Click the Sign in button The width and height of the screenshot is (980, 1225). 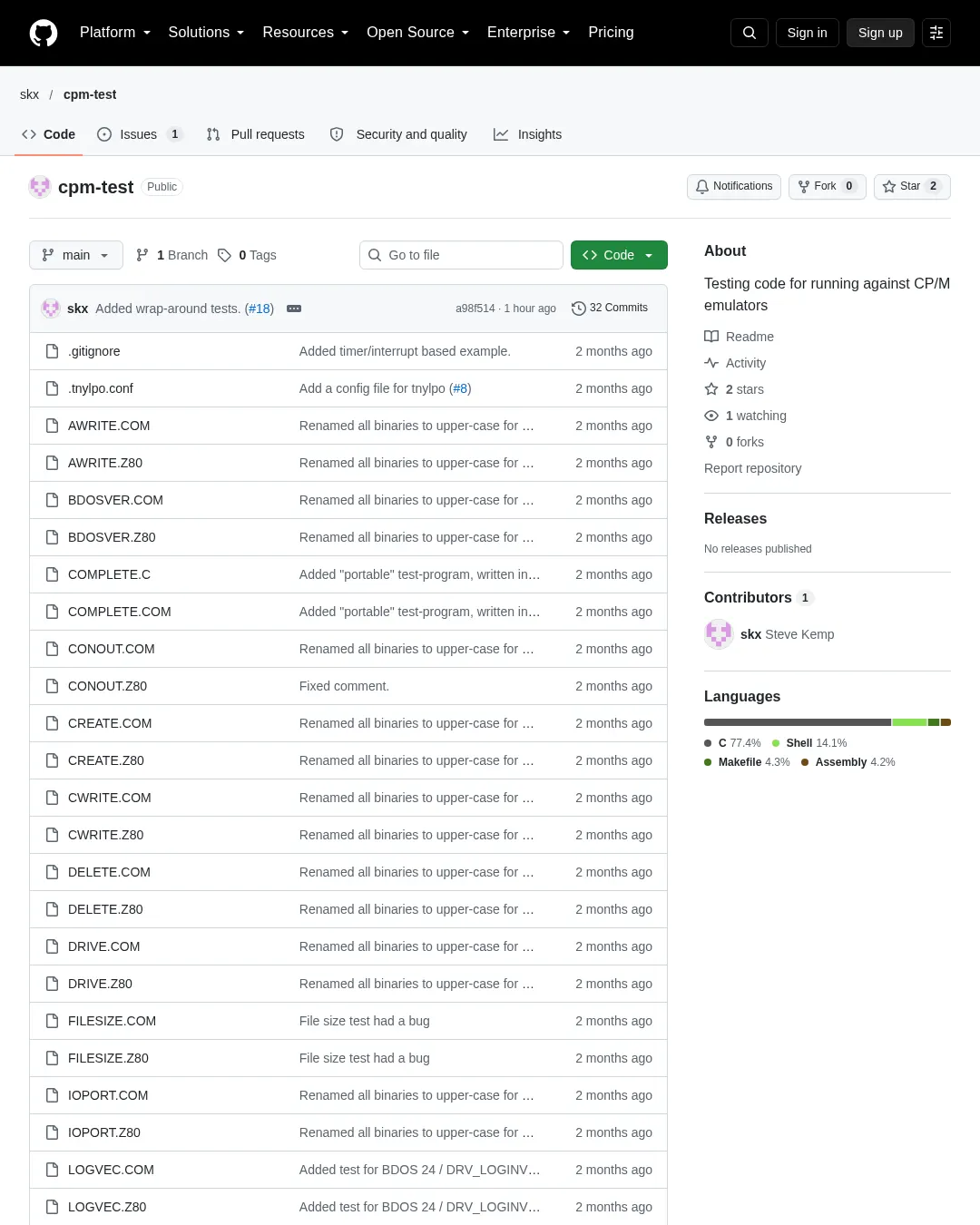tap(808, 33)
